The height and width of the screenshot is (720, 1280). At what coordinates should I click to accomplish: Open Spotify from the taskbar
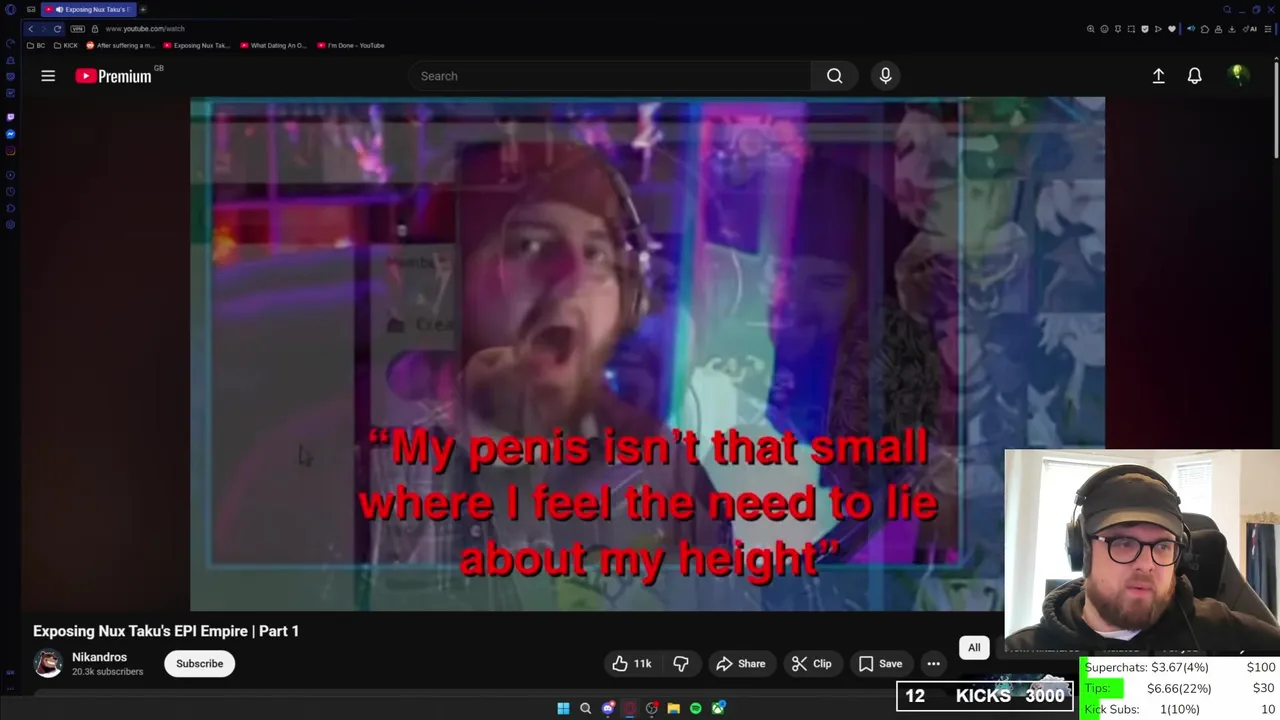tap(695, 708)
